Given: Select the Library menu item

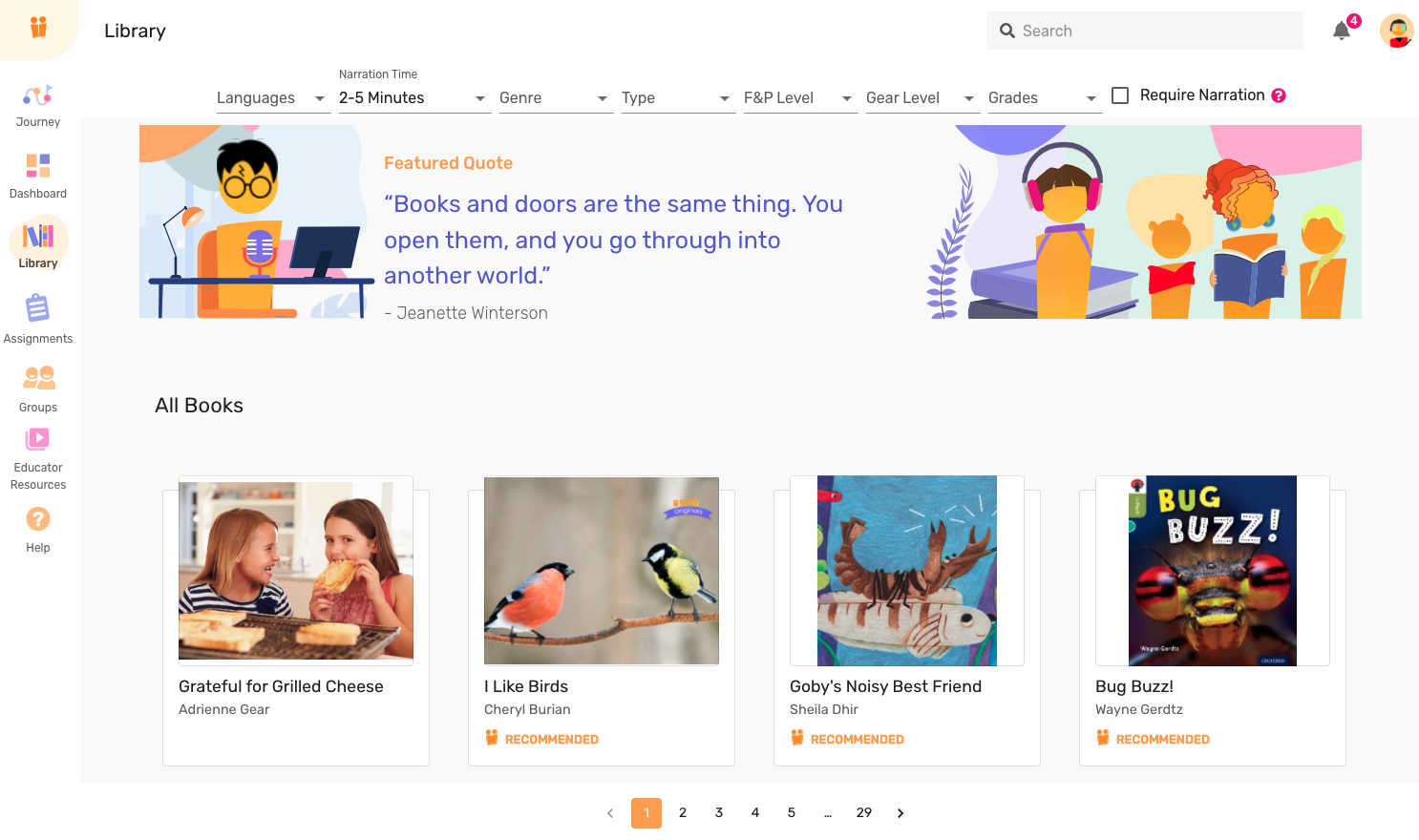Looking at the screenshot, I should [38, 245].
